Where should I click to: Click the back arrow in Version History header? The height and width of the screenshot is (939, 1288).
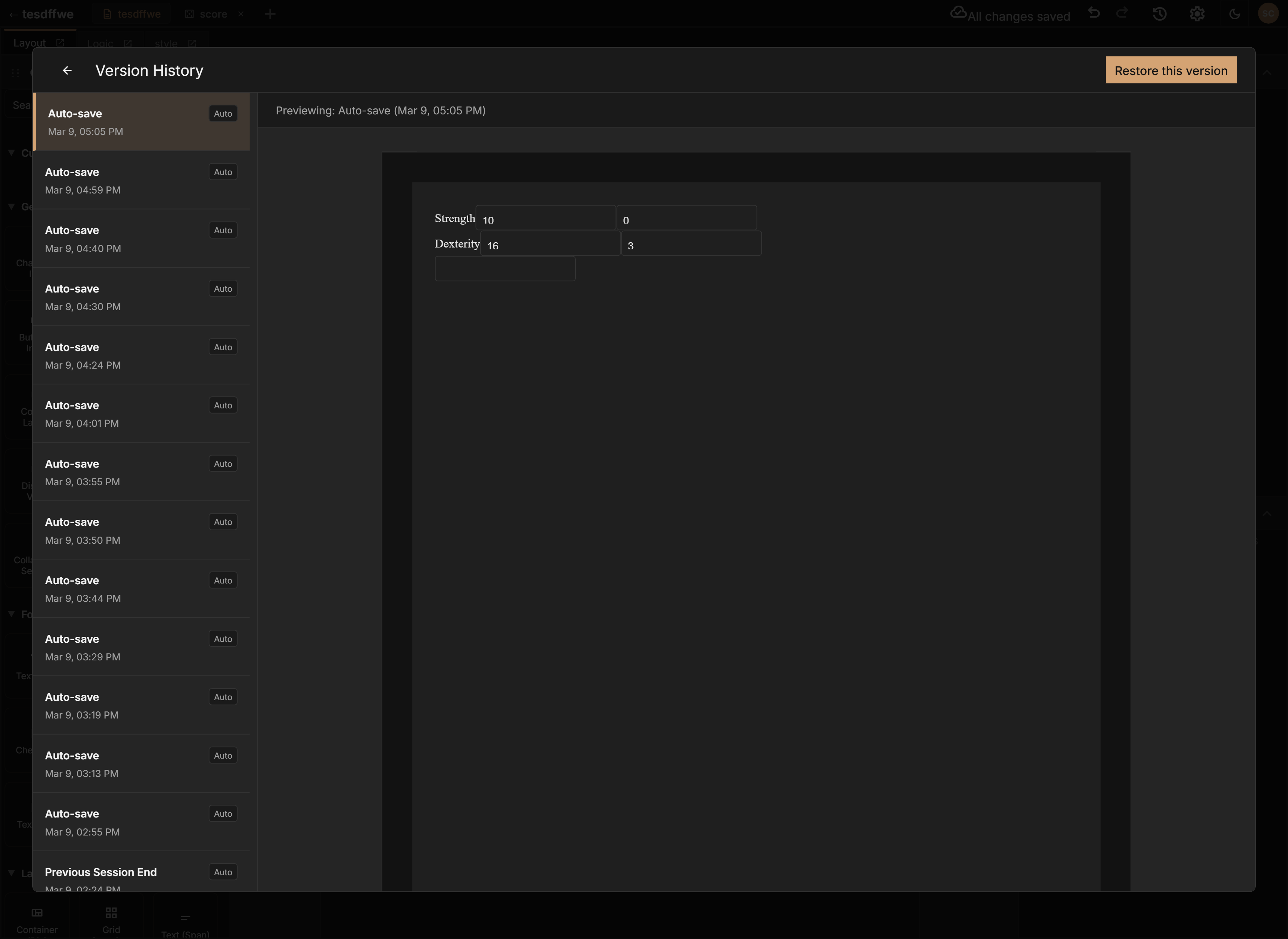pyautogui.click(x=67, y=70)
